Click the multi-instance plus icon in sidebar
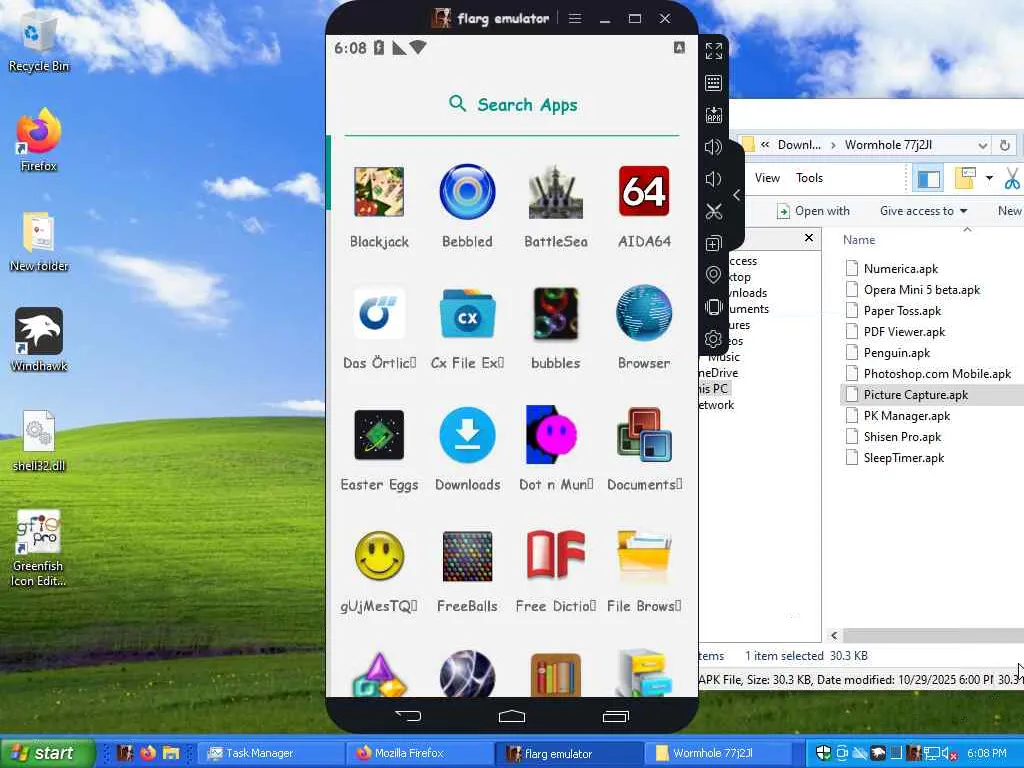 [x=714, y=244]
